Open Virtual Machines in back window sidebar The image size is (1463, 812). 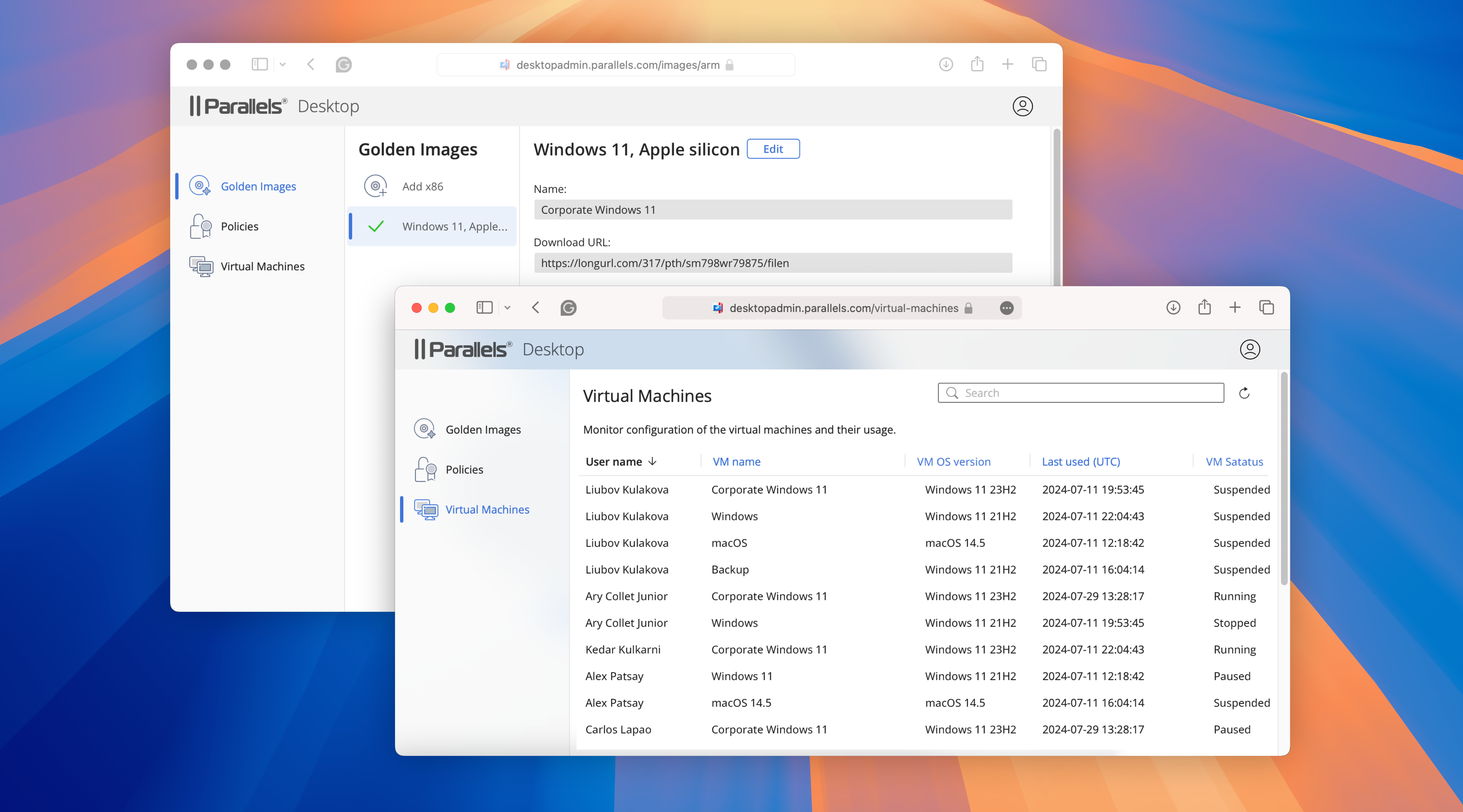pyautogui.click(x=262, y=266)
